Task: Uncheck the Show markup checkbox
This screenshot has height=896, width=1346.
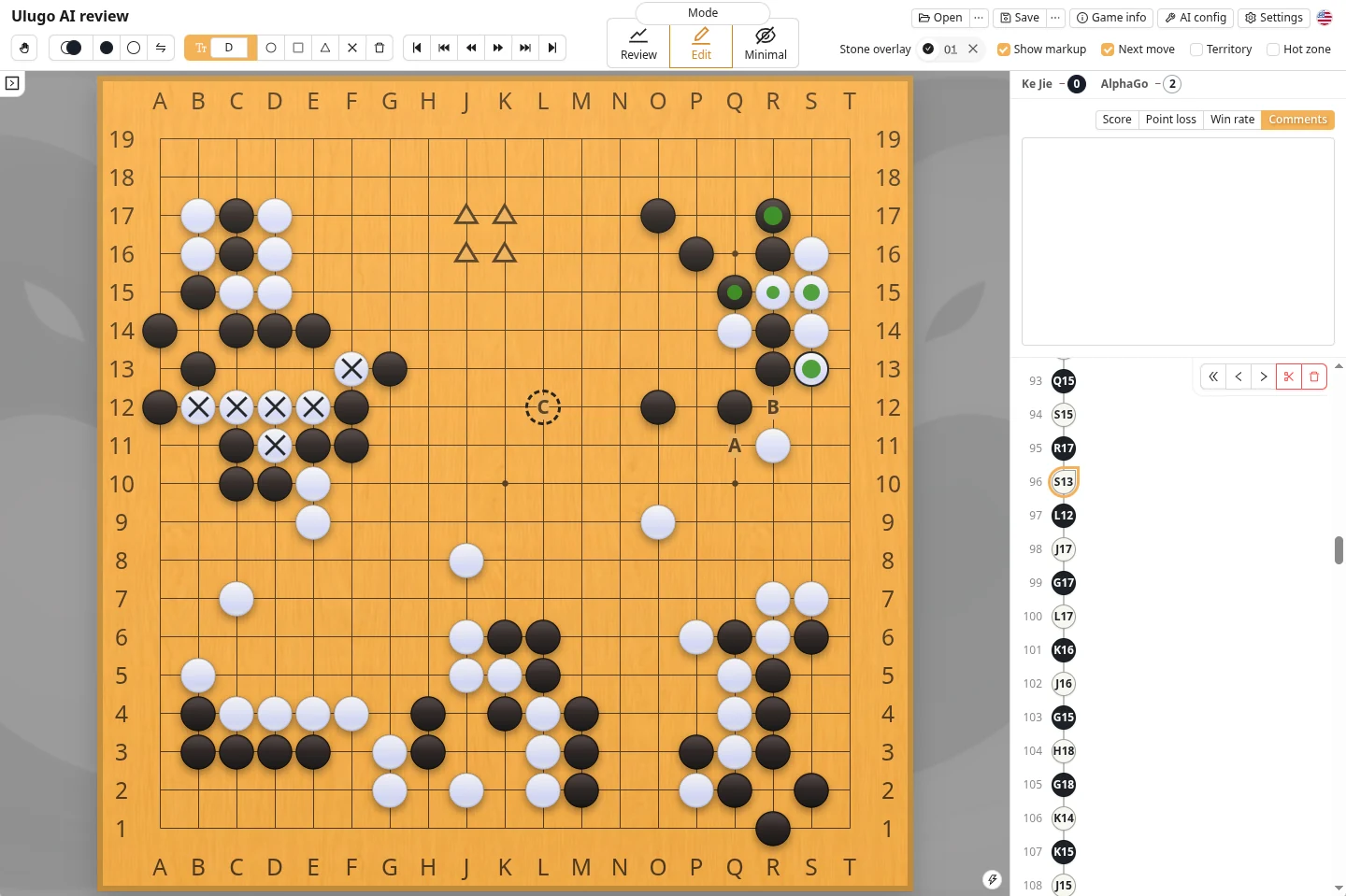Action: [1004, 50]
